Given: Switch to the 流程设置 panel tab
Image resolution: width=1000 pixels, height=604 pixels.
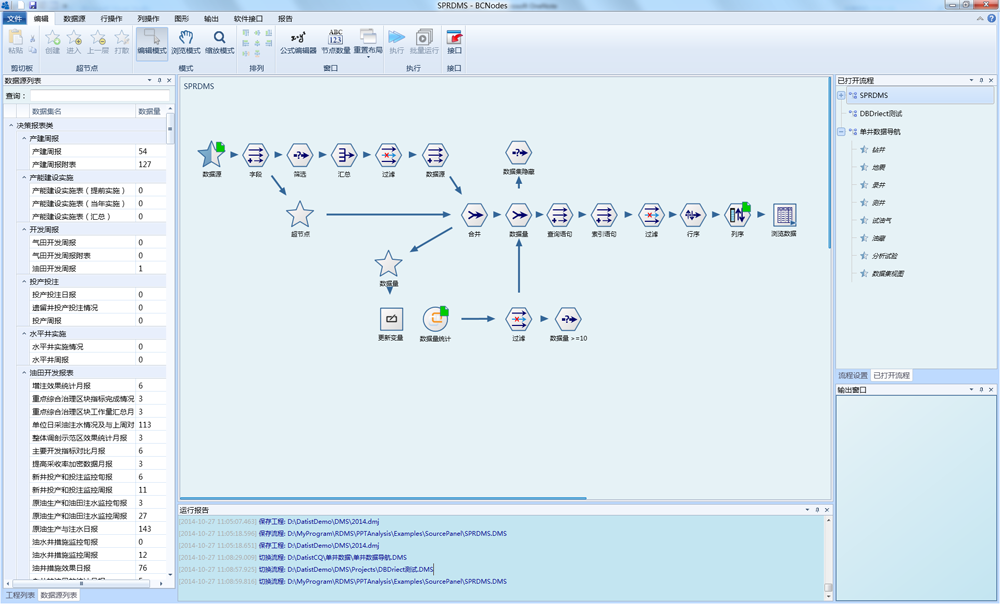Looking at the screenshot, I should [853, 375].
